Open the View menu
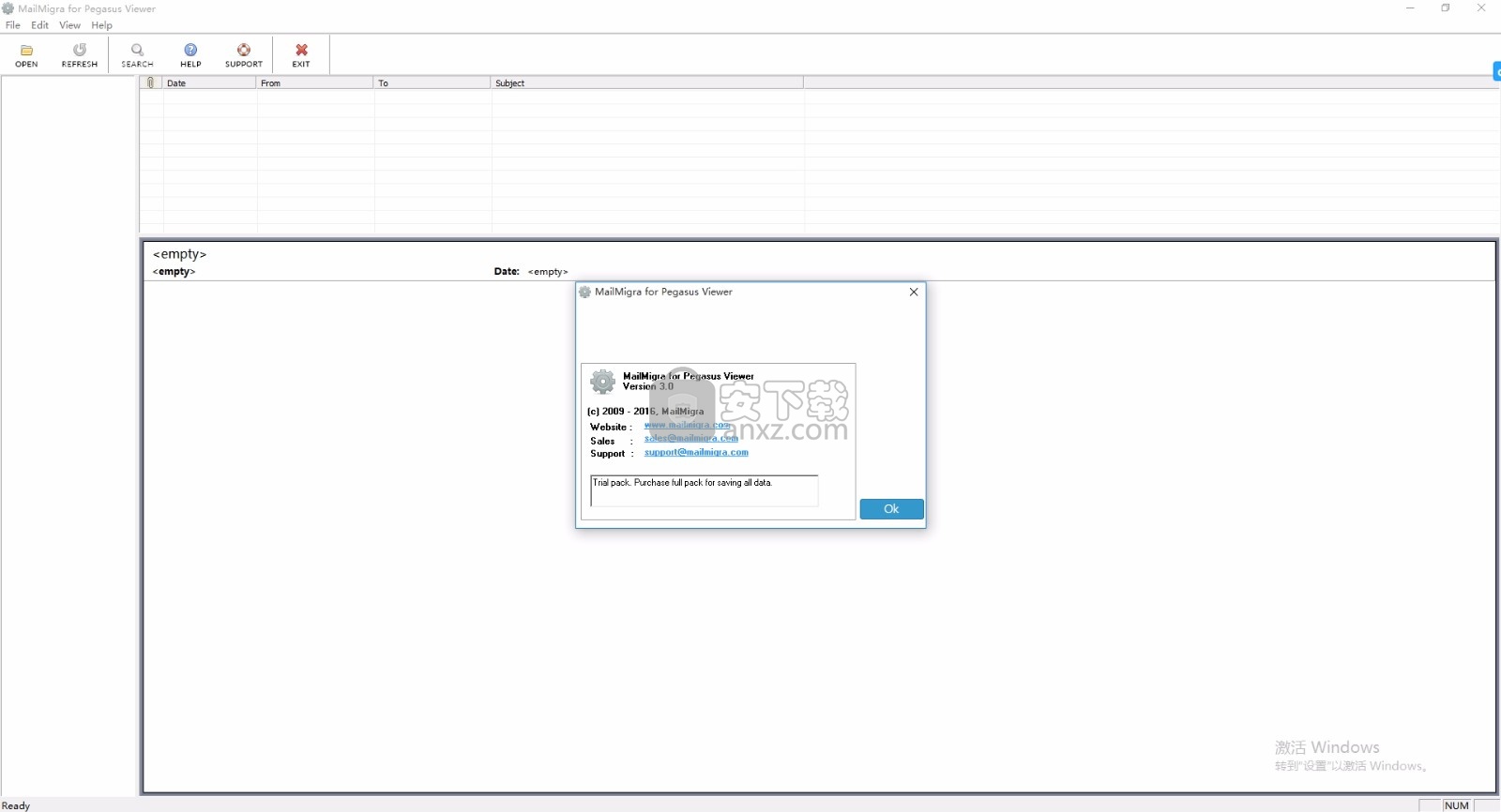This screenshot has height=812, width=1501. (x=69, y=25)
